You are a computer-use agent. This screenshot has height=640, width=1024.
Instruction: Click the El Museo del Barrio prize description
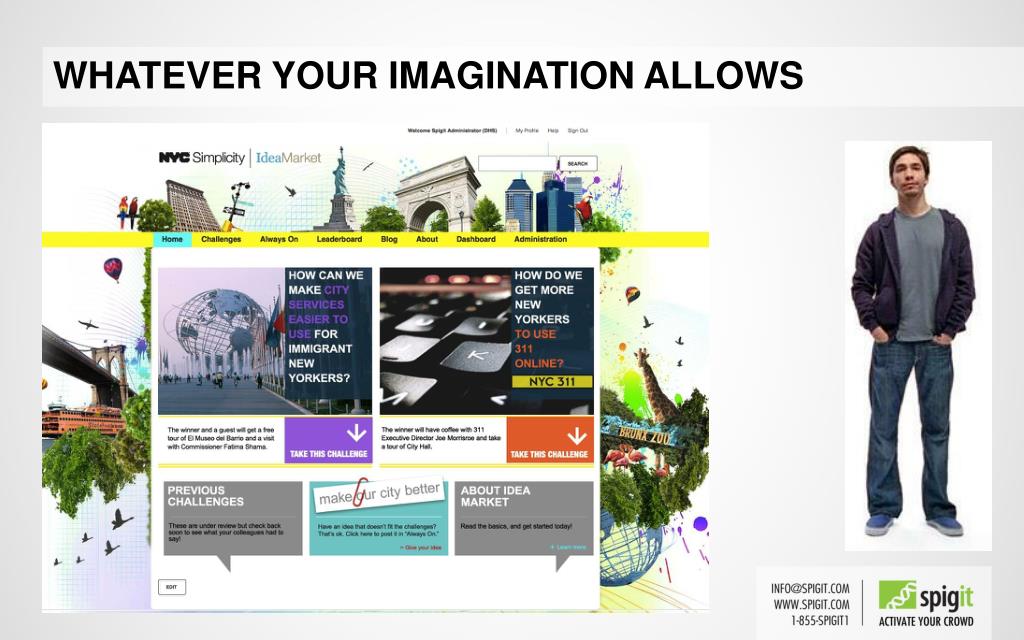(x=221, y=438)
